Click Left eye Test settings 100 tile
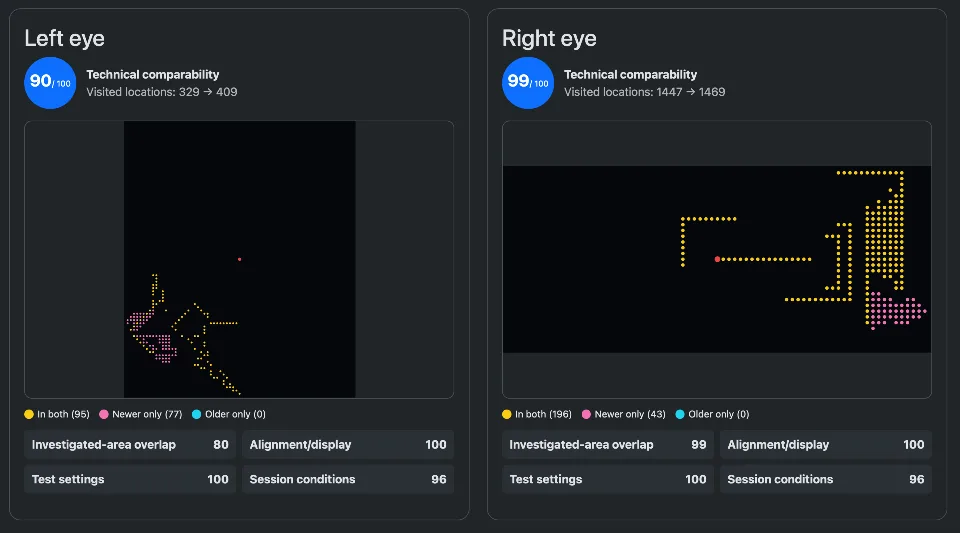The width and height of the screenshot is (960, 533). tap(130, 479)
